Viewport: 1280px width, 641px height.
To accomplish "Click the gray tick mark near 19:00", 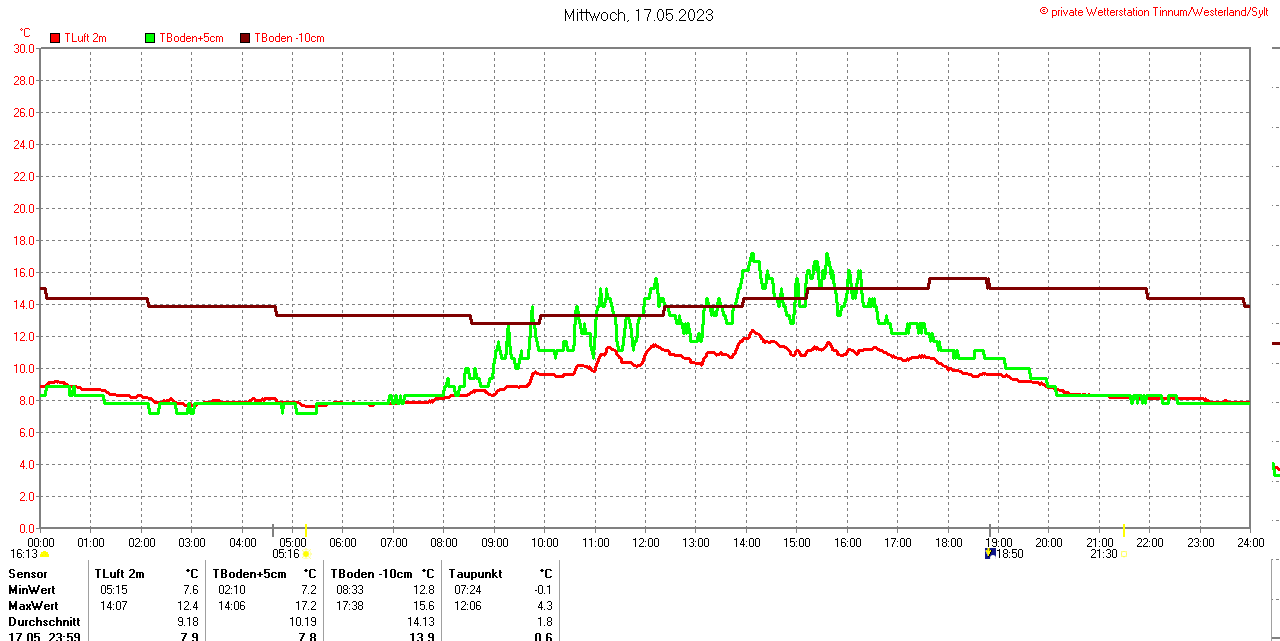I will tap(990, 531).
